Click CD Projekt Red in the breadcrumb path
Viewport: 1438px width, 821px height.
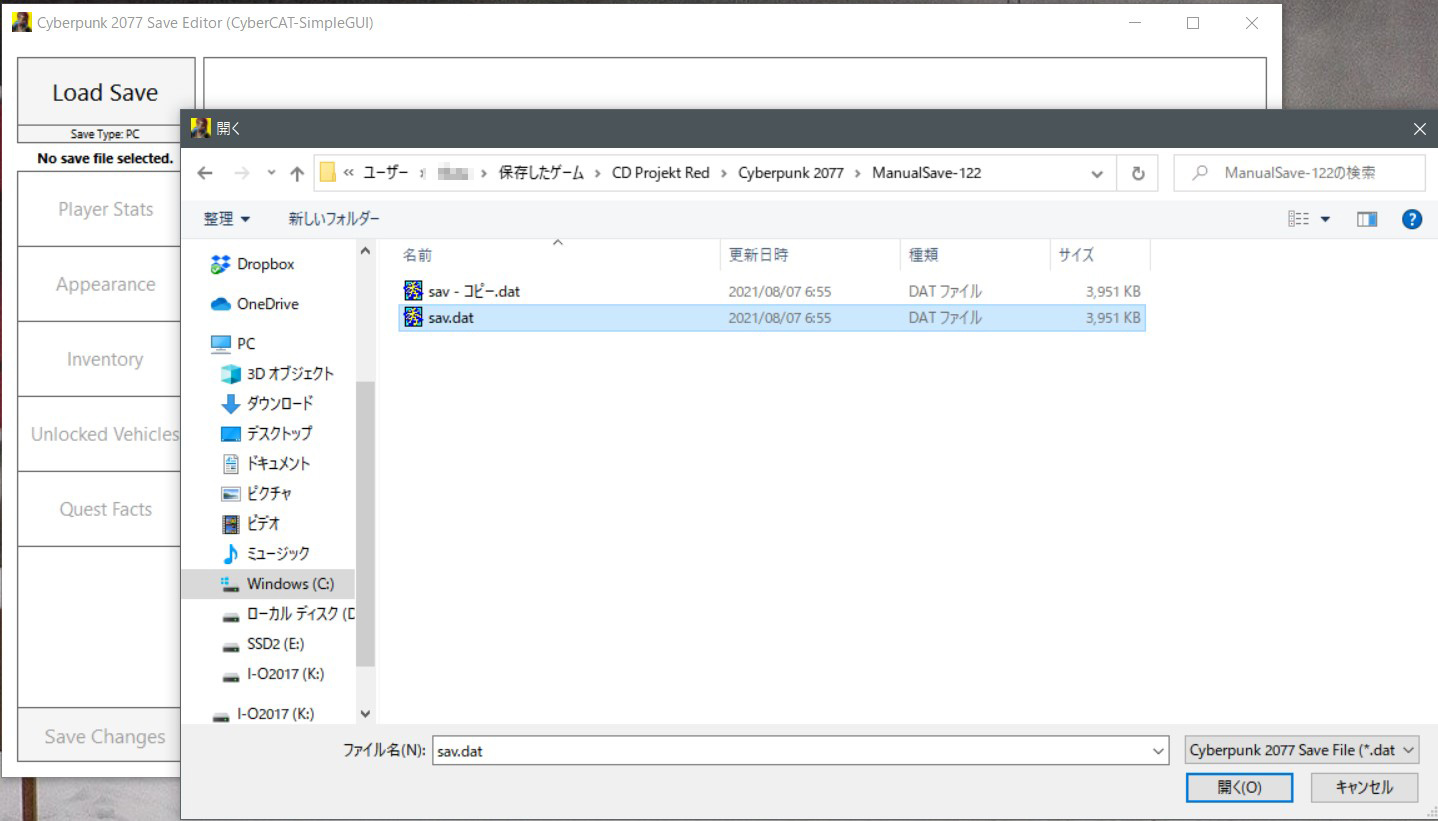[660, 173]
